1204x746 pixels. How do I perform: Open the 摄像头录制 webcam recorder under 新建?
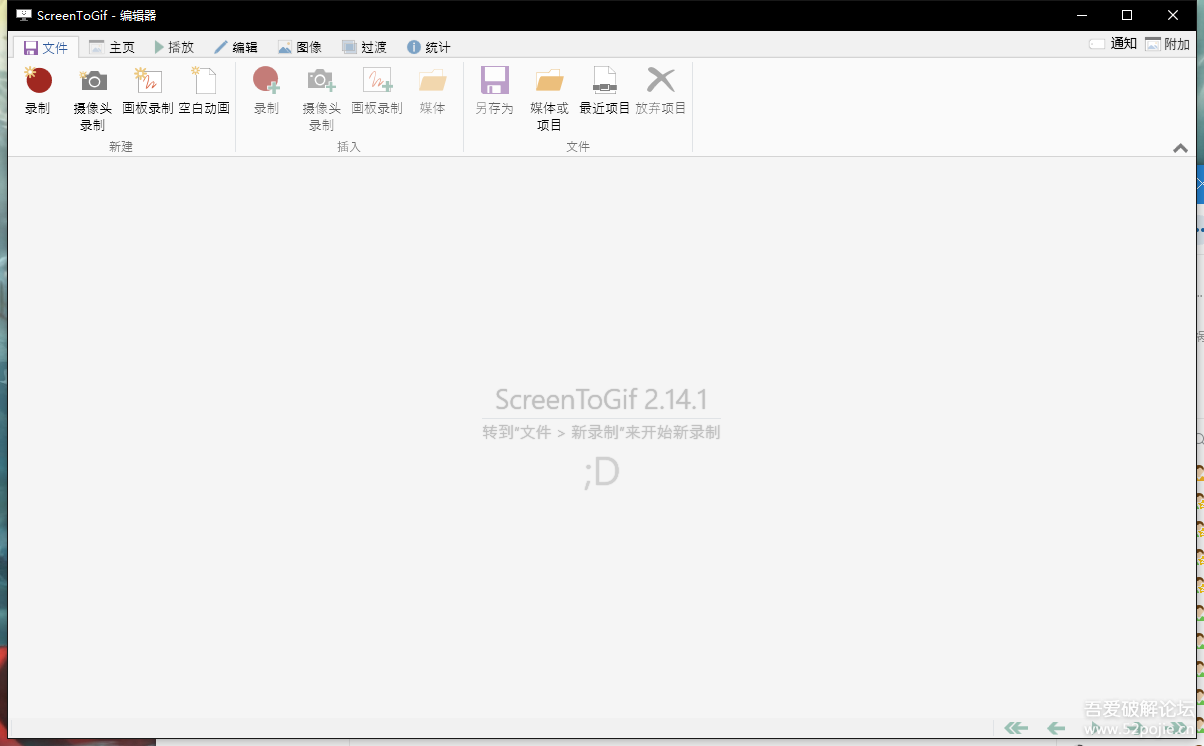coord(93,99)
